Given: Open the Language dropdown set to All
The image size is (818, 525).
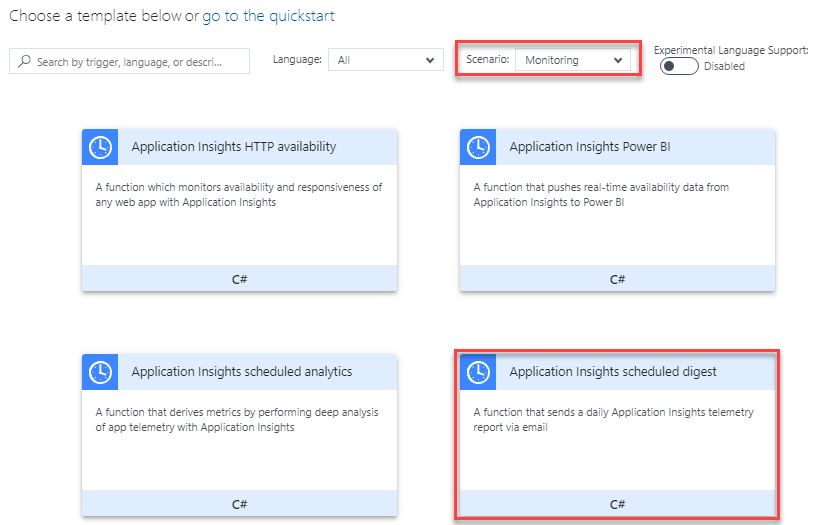Looking at the screenshot, I should click(x=386, y=59).
